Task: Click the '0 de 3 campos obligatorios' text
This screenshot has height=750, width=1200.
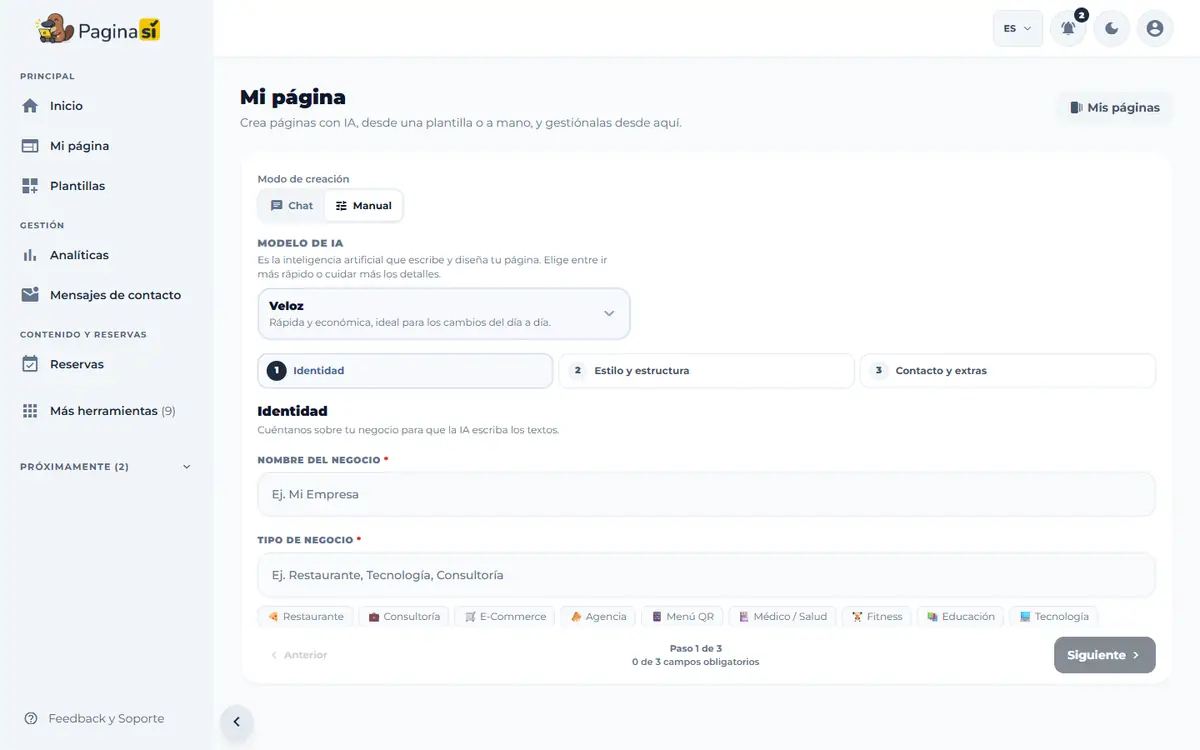Action: 695,662
